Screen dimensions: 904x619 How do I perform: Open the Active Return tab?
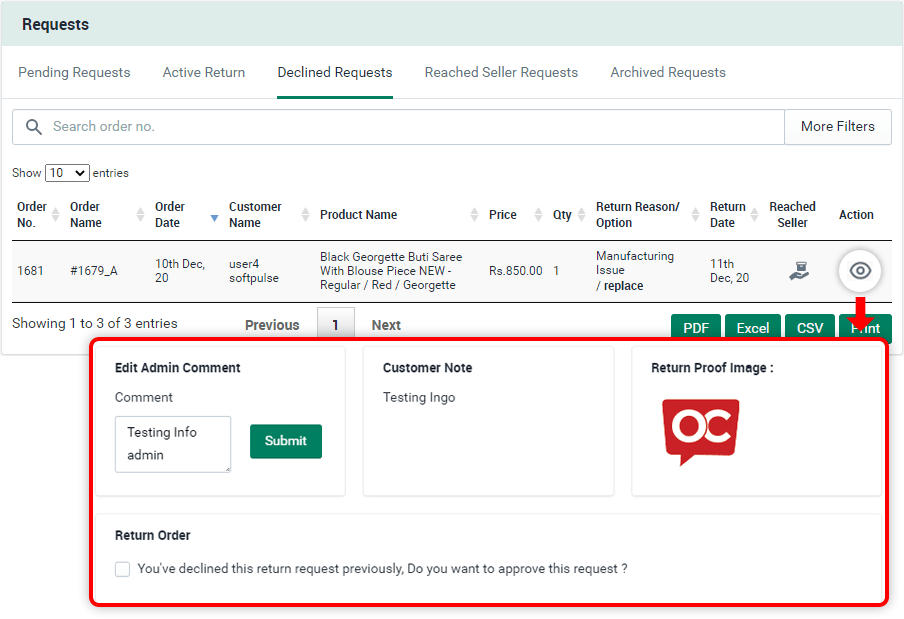click(204, 73)
